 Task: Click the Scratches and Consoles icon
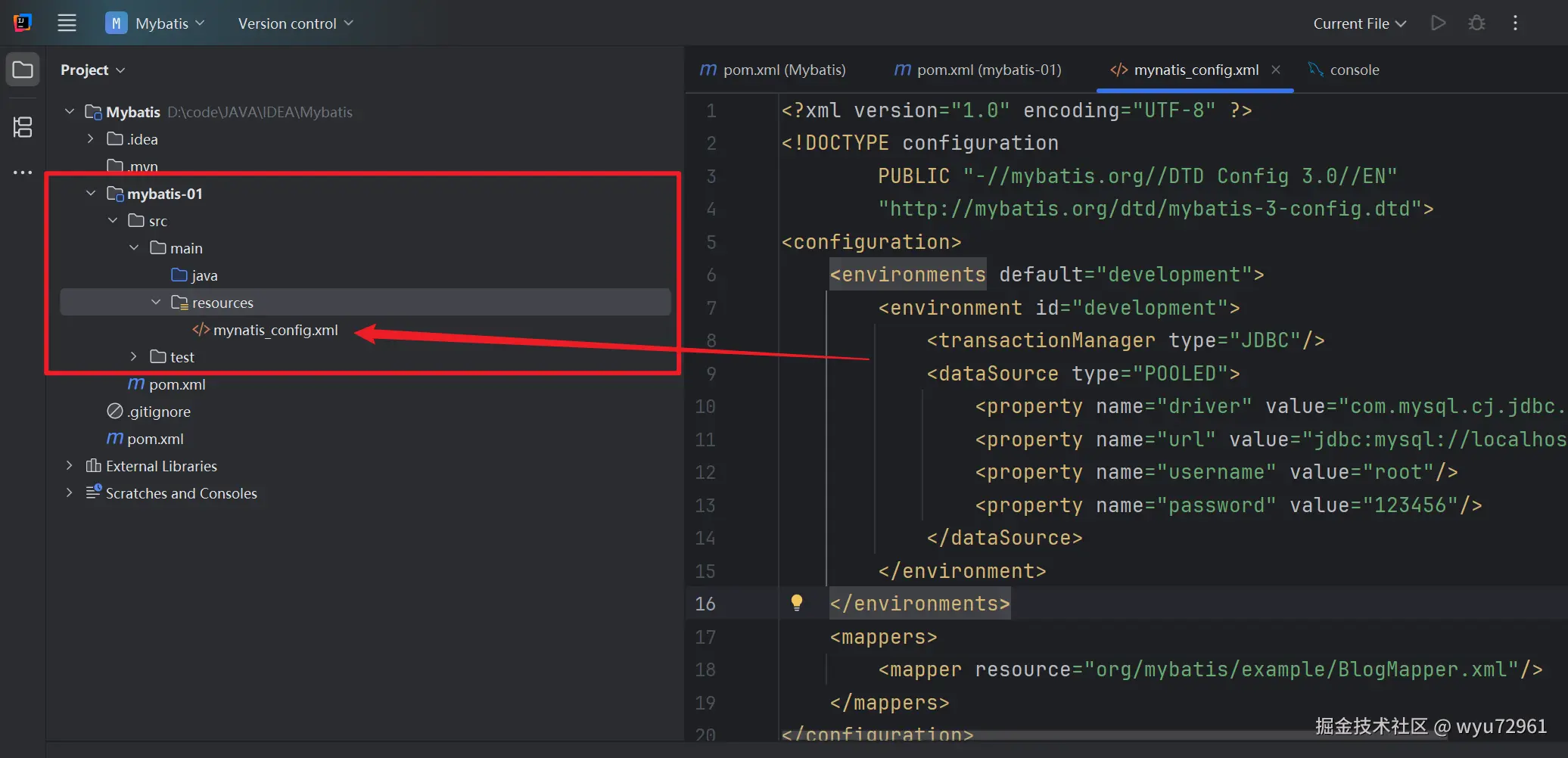click(x=94, y=492)
